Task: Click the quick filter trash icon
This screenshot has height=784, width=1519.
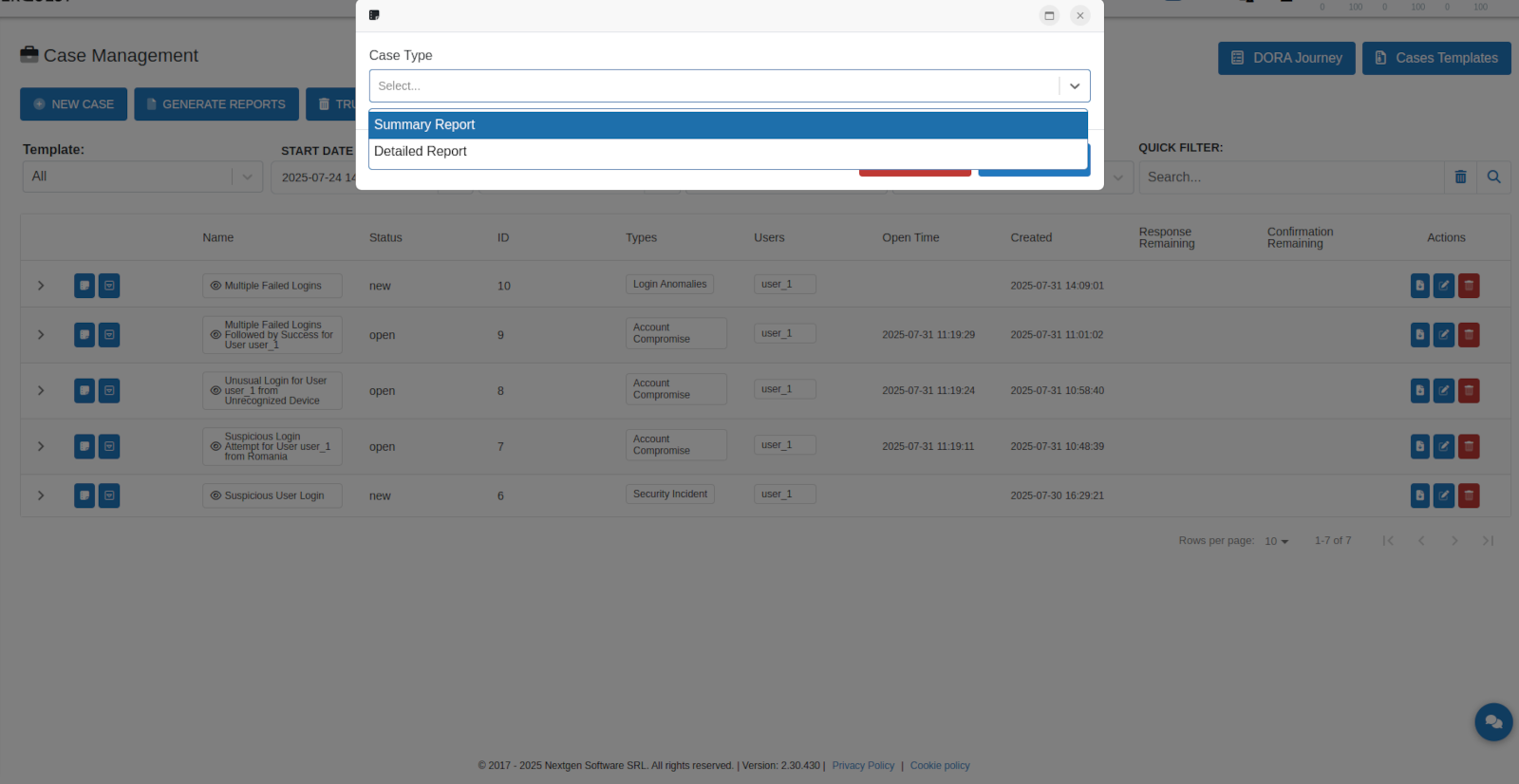Action: tap(1460, 177)
